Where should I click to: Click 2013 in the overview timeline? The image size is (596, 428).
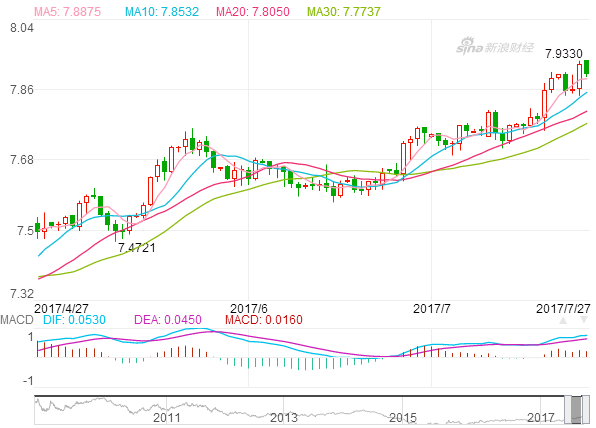point(284,418)
